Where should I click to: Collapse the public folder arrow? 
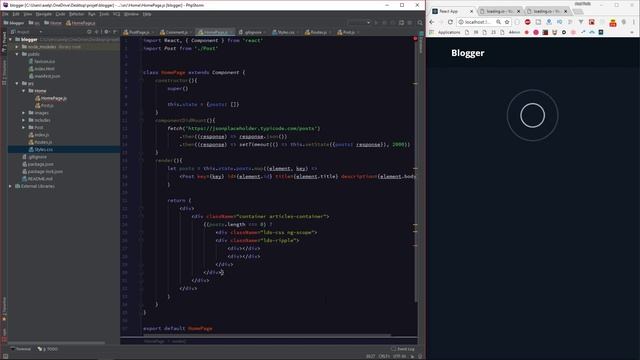(x=17, y=54)
